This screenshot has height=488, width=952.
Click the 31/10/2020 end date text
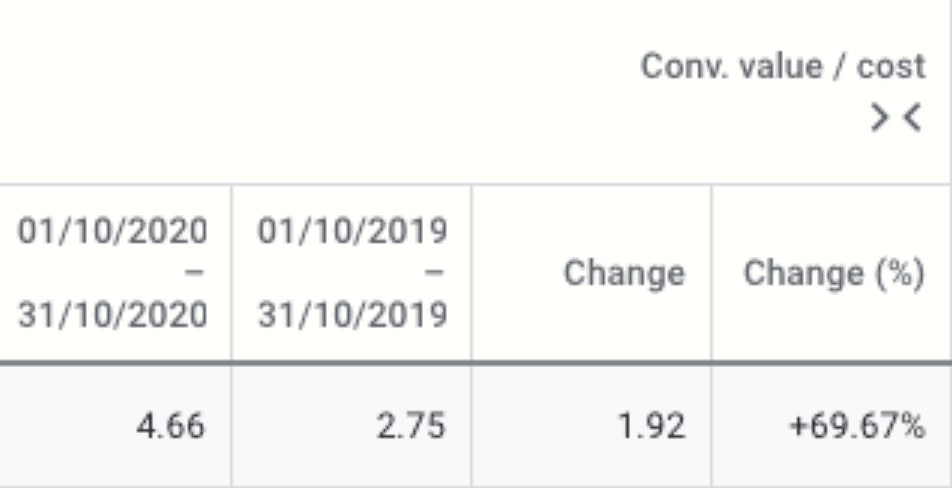click(x=113, y=315)
